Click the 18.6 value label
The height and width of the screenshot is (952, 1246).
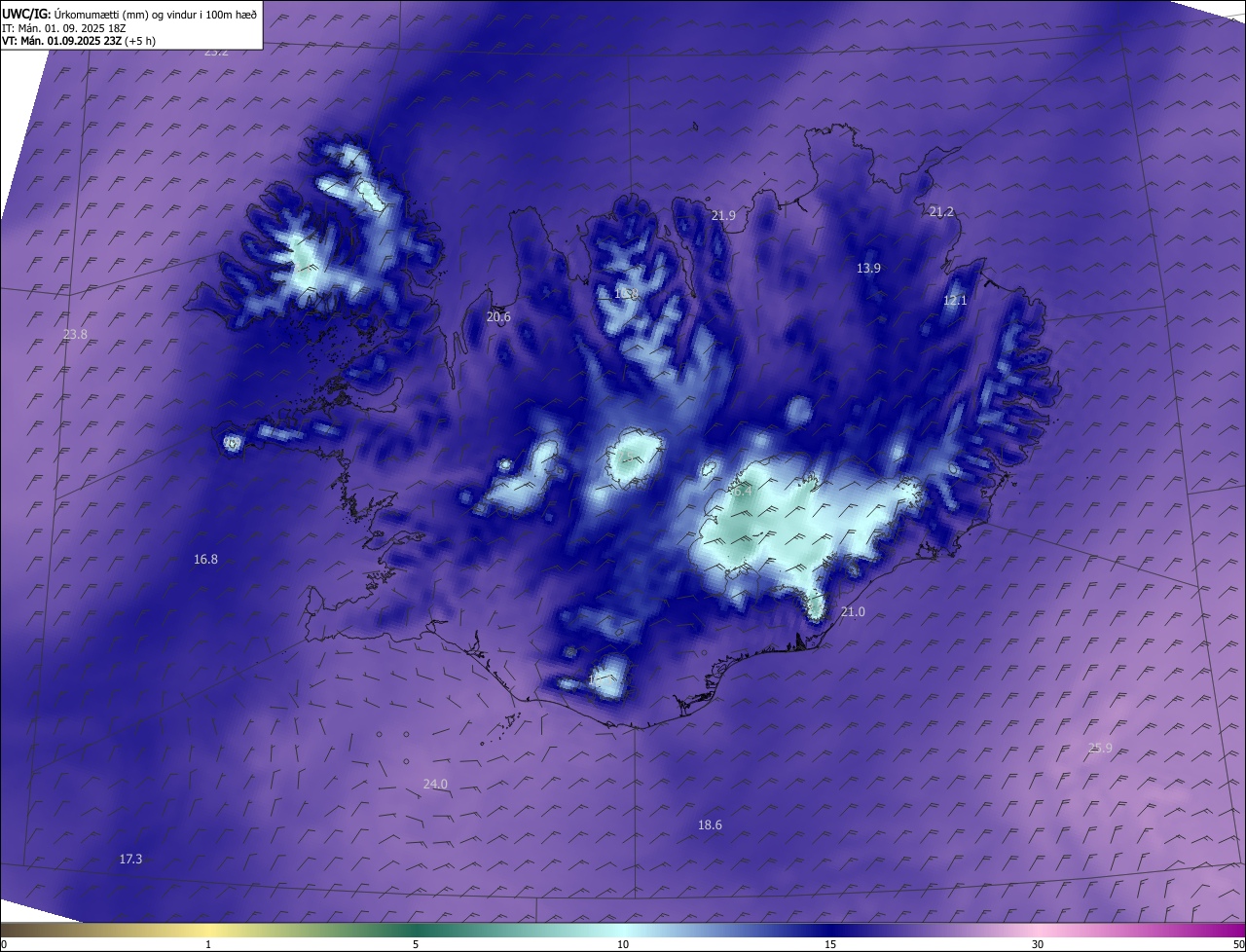[710, 825]
